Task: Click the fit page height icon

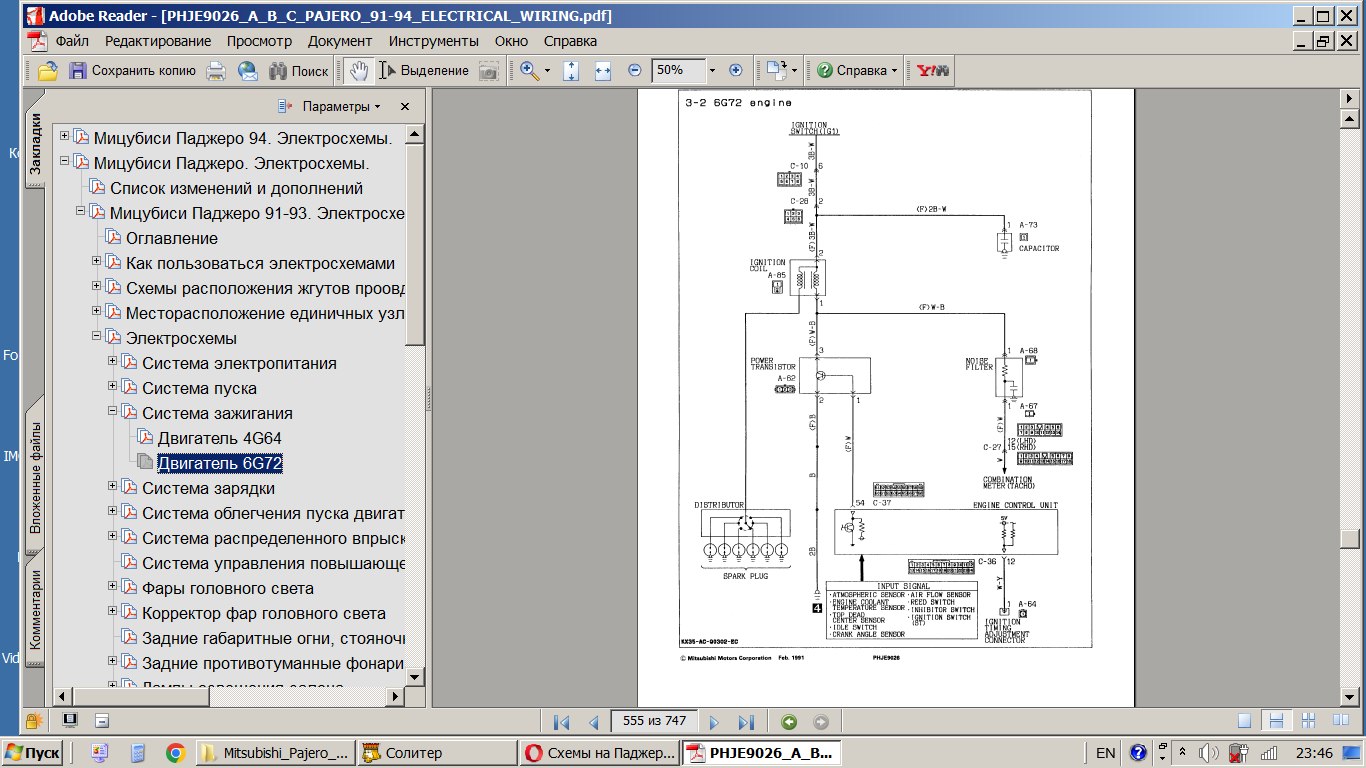Action: pos(571,71)
